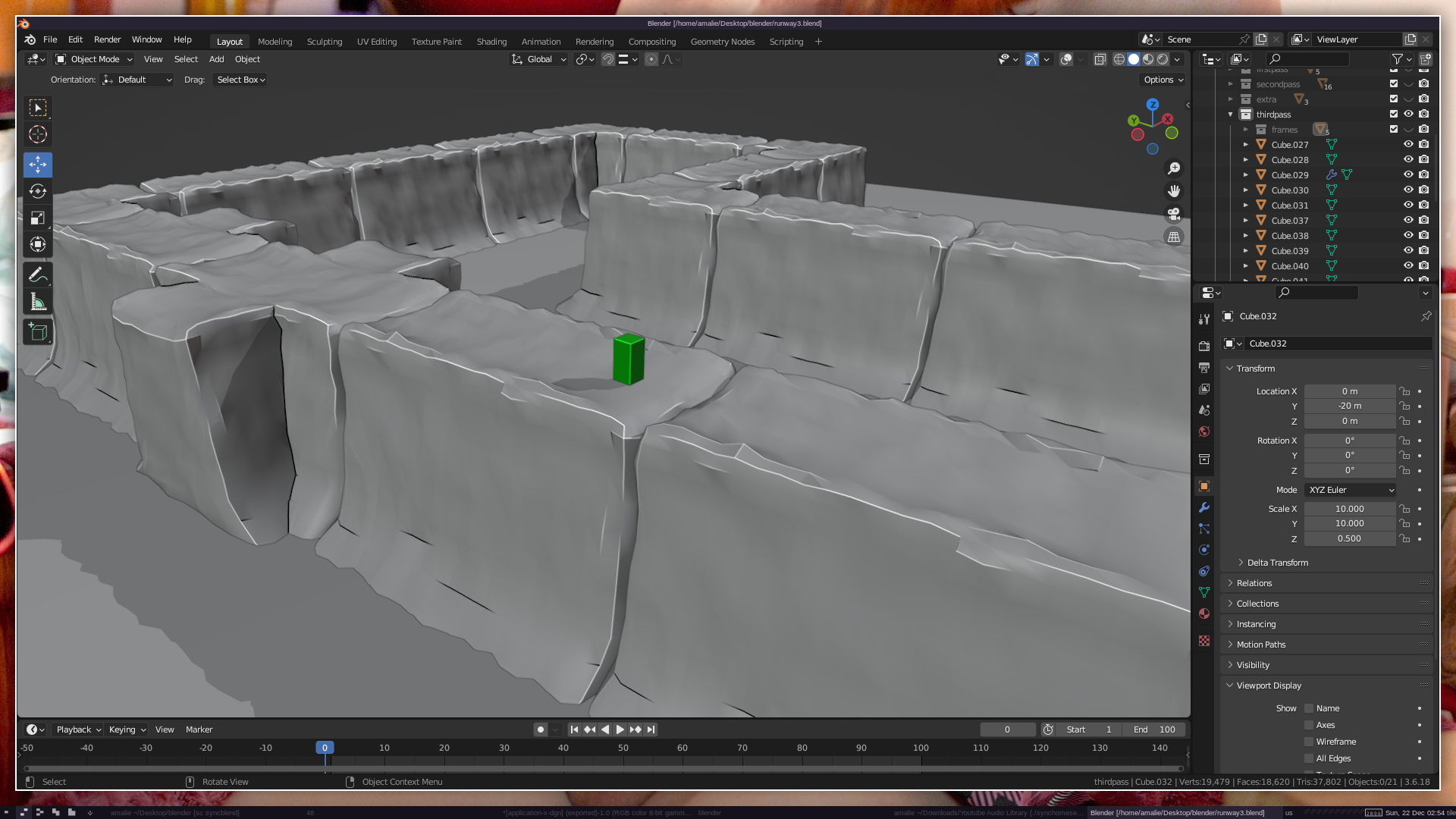Image resolution: width=1456 pixels, height=819 pixels.
Task: Select the Annotate pencil tool
Action: coord(37,275)
